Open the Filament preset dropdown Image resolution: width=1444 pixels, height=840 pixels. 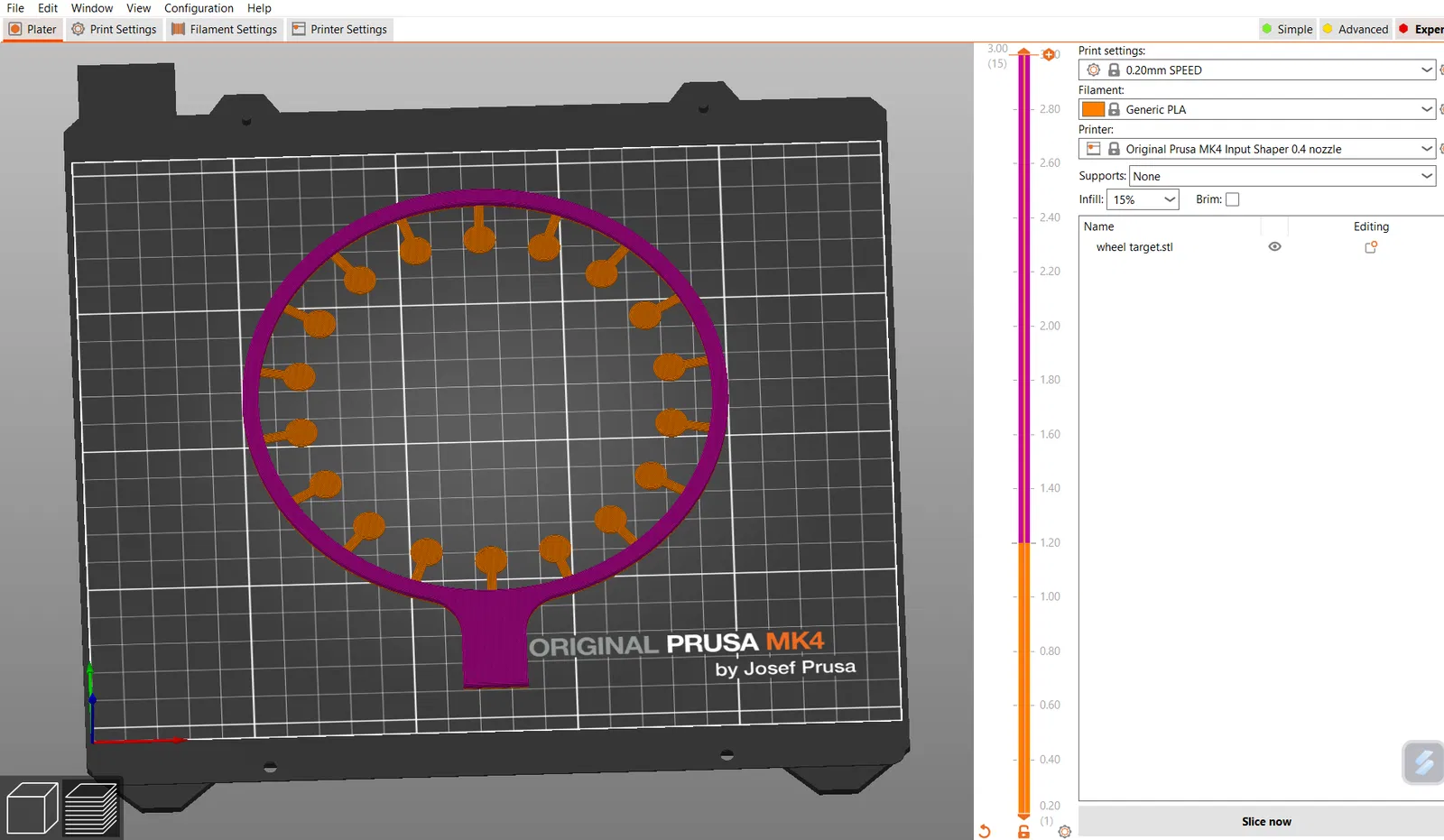tap(1256, 109)
